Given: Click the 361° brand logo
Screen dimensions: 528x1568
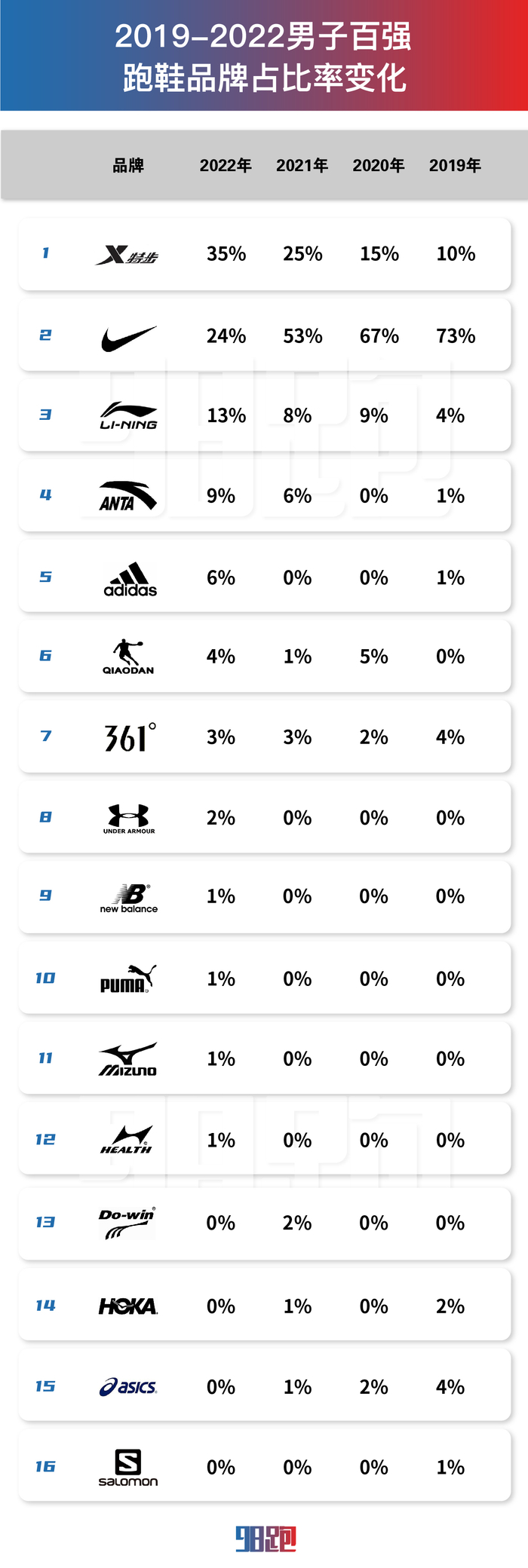Looking at the screenshot, I should pos(130,738).
